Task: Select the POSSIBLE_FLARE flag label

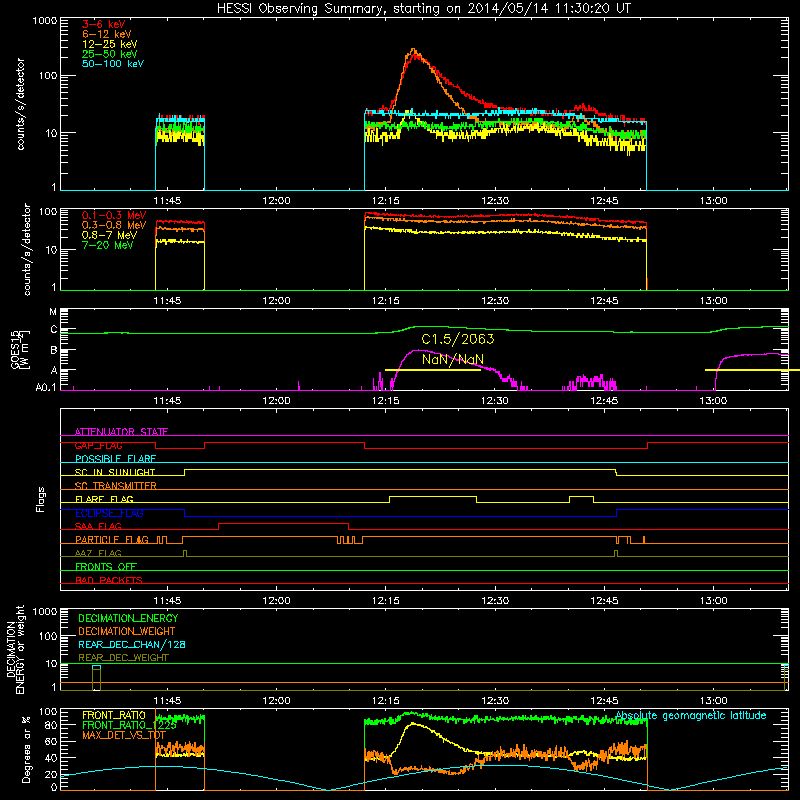Action: [x=115, y=459]
